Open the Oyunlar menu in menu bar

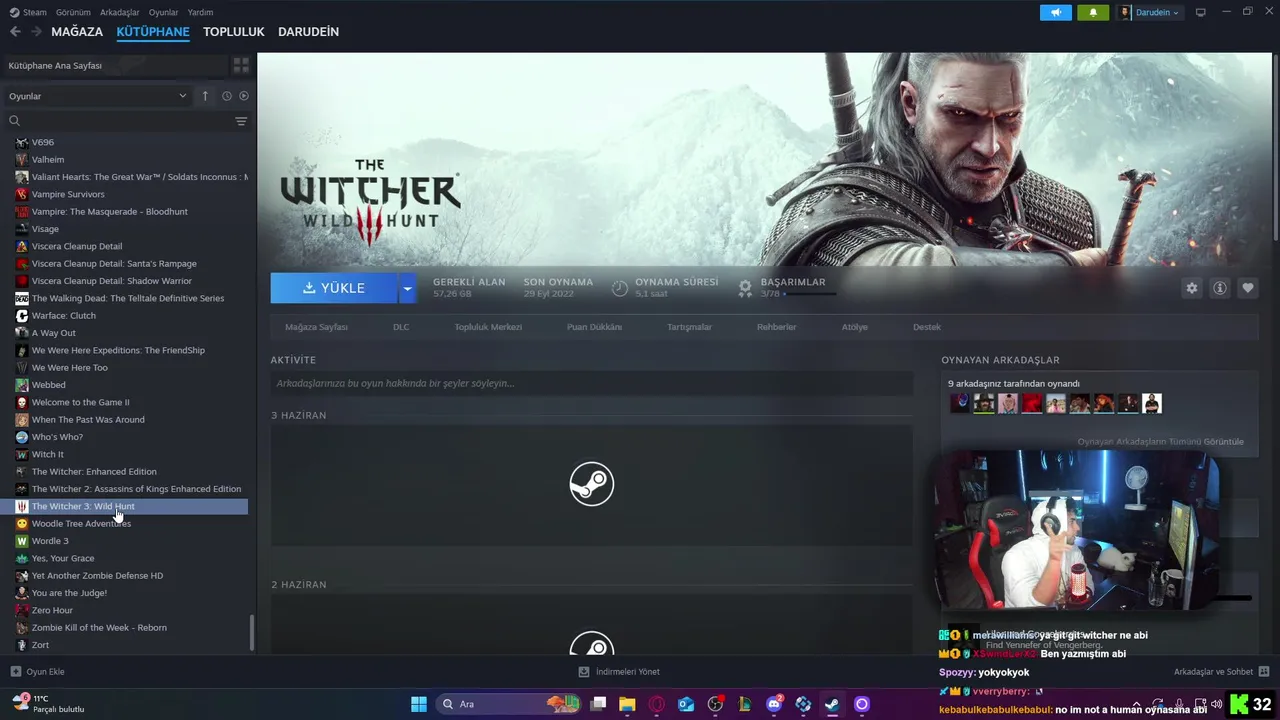click(163, 12)
